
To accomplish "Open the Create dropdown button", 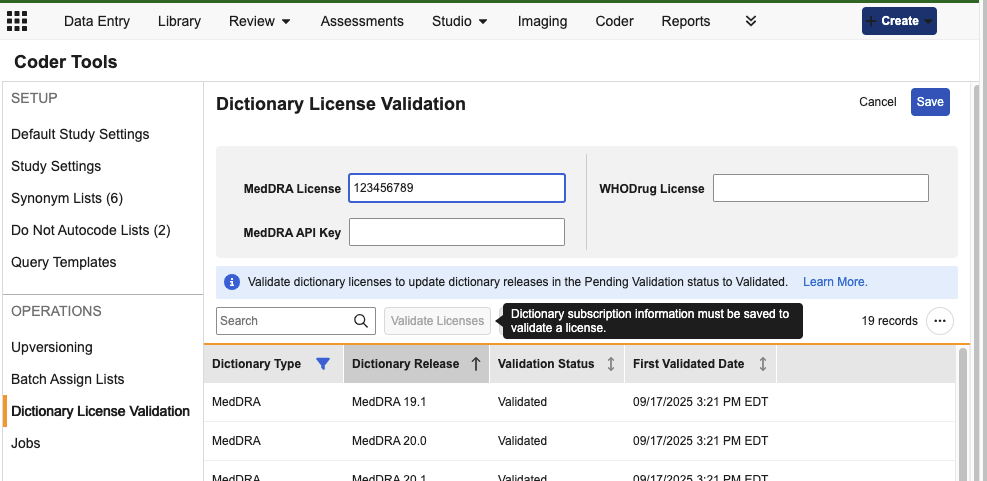I will point(899,21).
